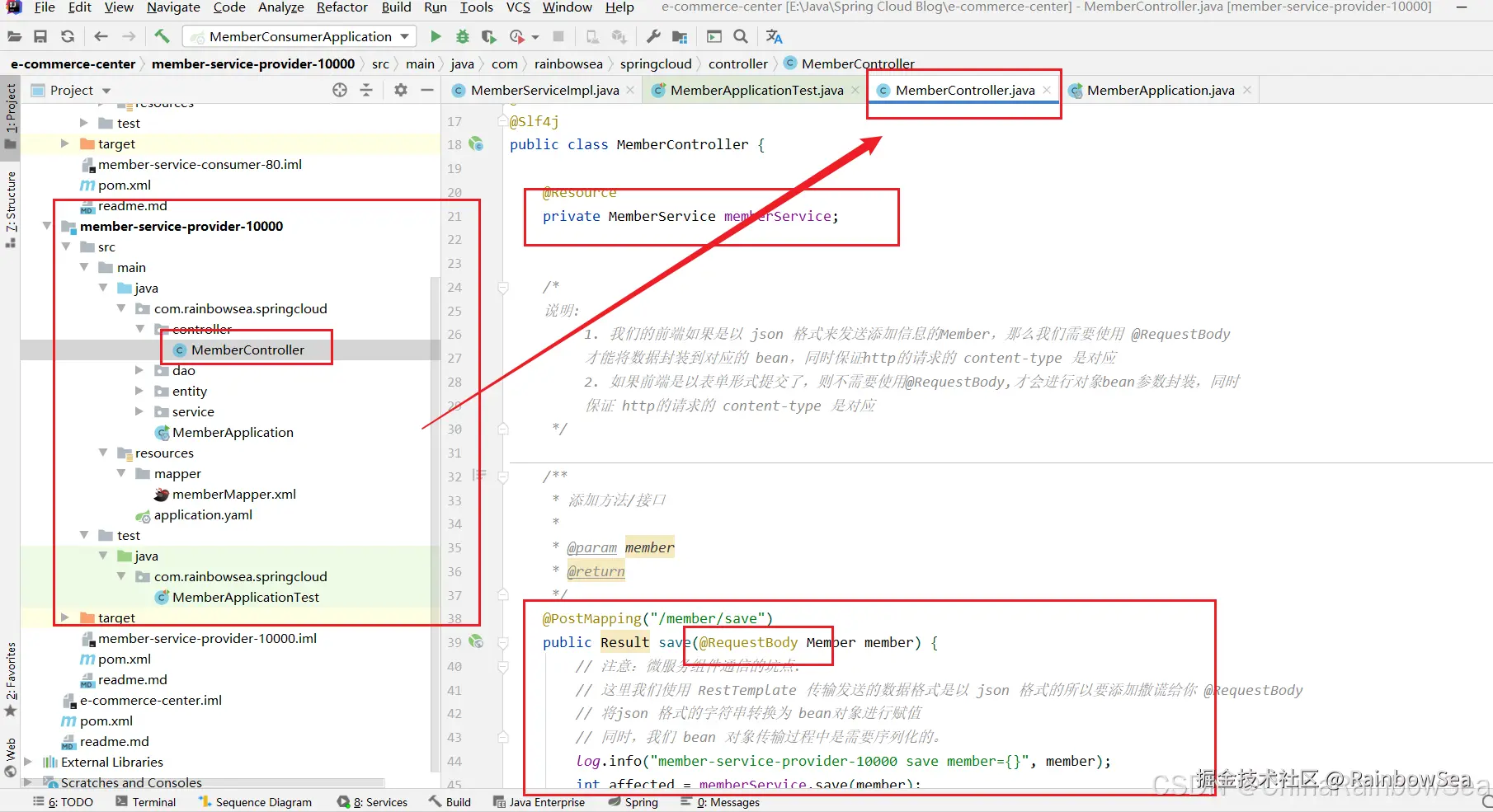Click the Build Project hammer icon
1493x812 pixels.
[162, 36]
